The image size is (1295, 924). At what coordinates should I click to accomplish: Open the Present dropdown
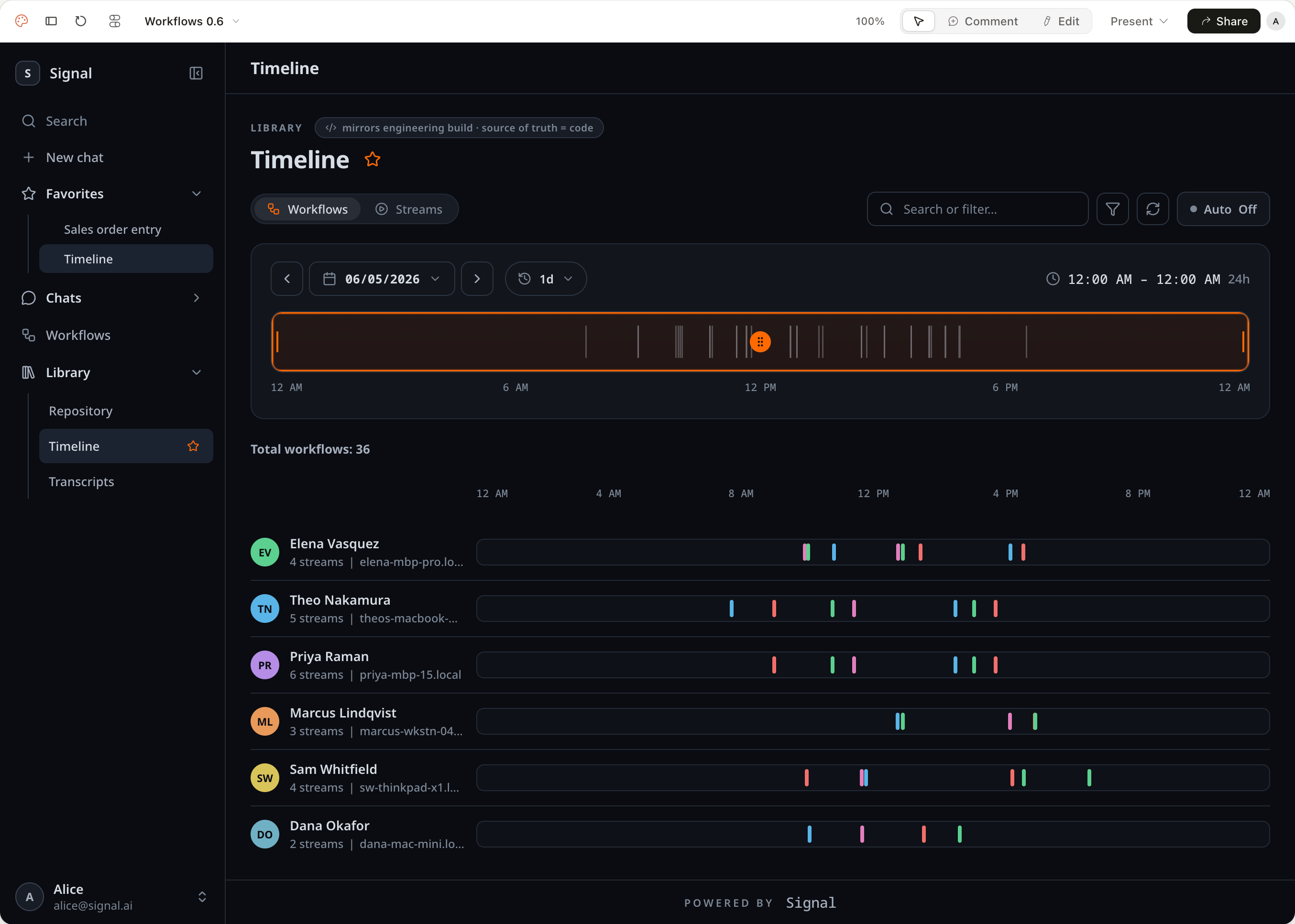point(1139,21)
